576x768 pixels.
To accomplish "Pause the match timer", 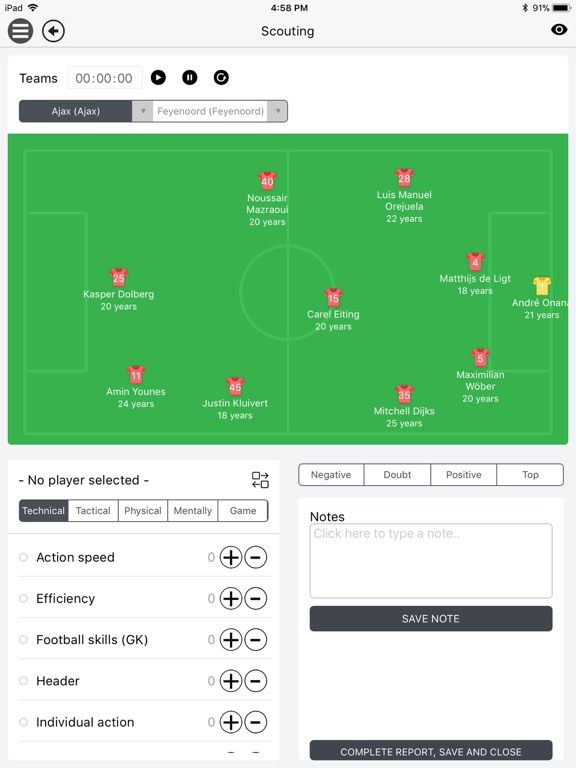I will click(190, 77).
